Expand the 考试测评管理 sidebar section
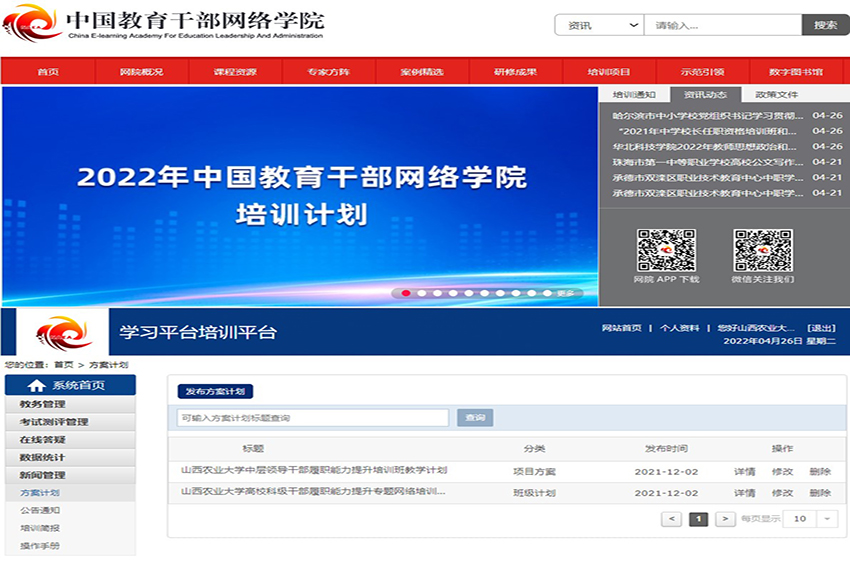Screen dimensions: 850x561 click(x=70, y=422)
